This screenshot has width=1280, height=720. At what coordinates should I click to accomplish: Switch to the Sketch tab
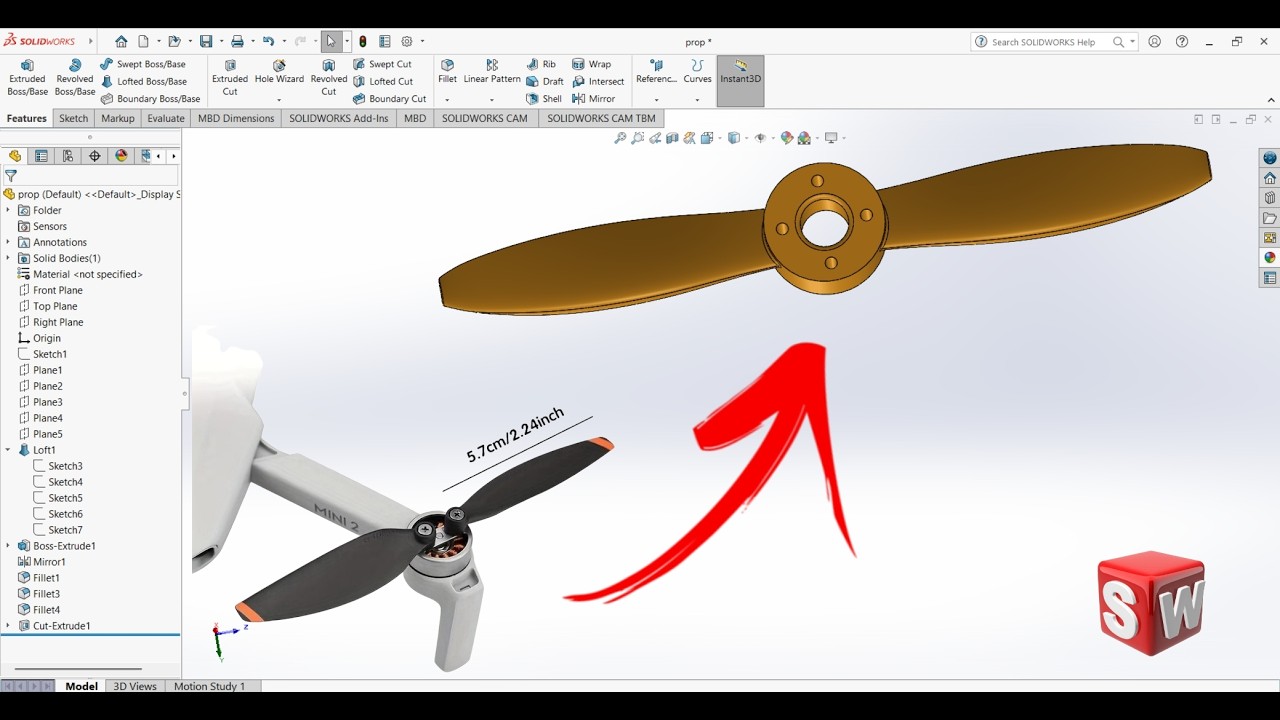[x=74, y=118]
